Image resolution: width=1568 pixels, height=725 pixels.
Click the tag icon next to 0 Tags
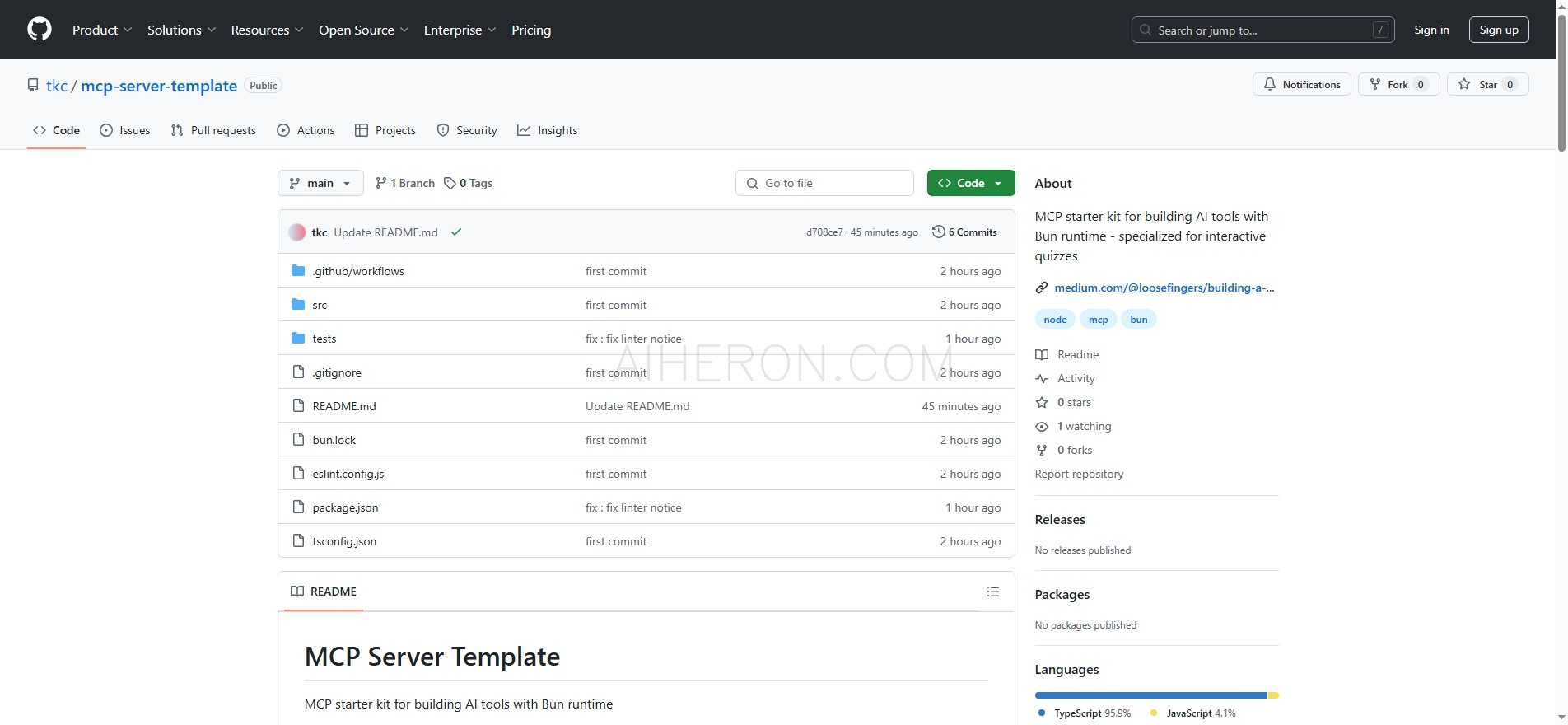coord(450,183)
